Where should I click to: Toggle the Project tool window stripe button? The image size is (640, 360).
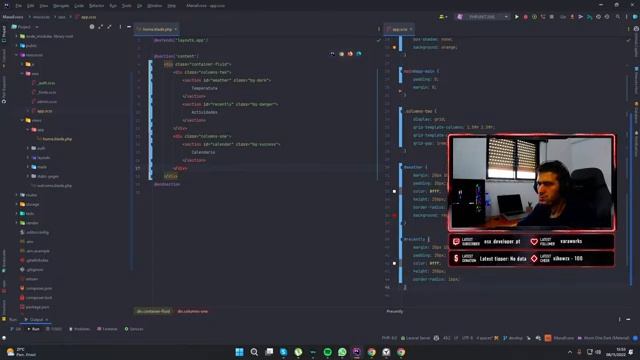pyautogui.click(x=4, y=33)
